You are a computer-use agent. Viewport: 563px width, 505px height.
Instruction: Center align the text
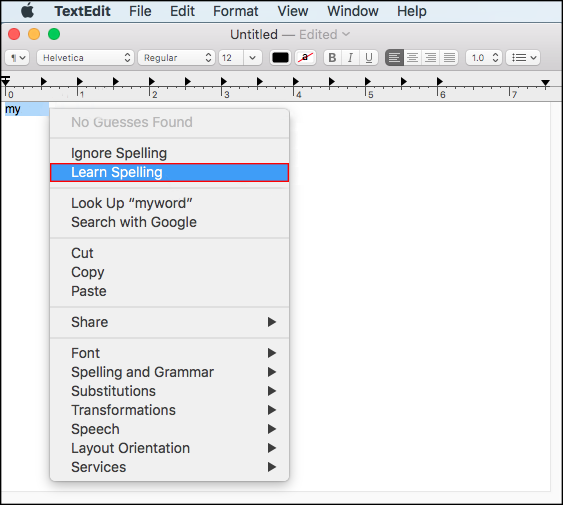coord(413,57)
